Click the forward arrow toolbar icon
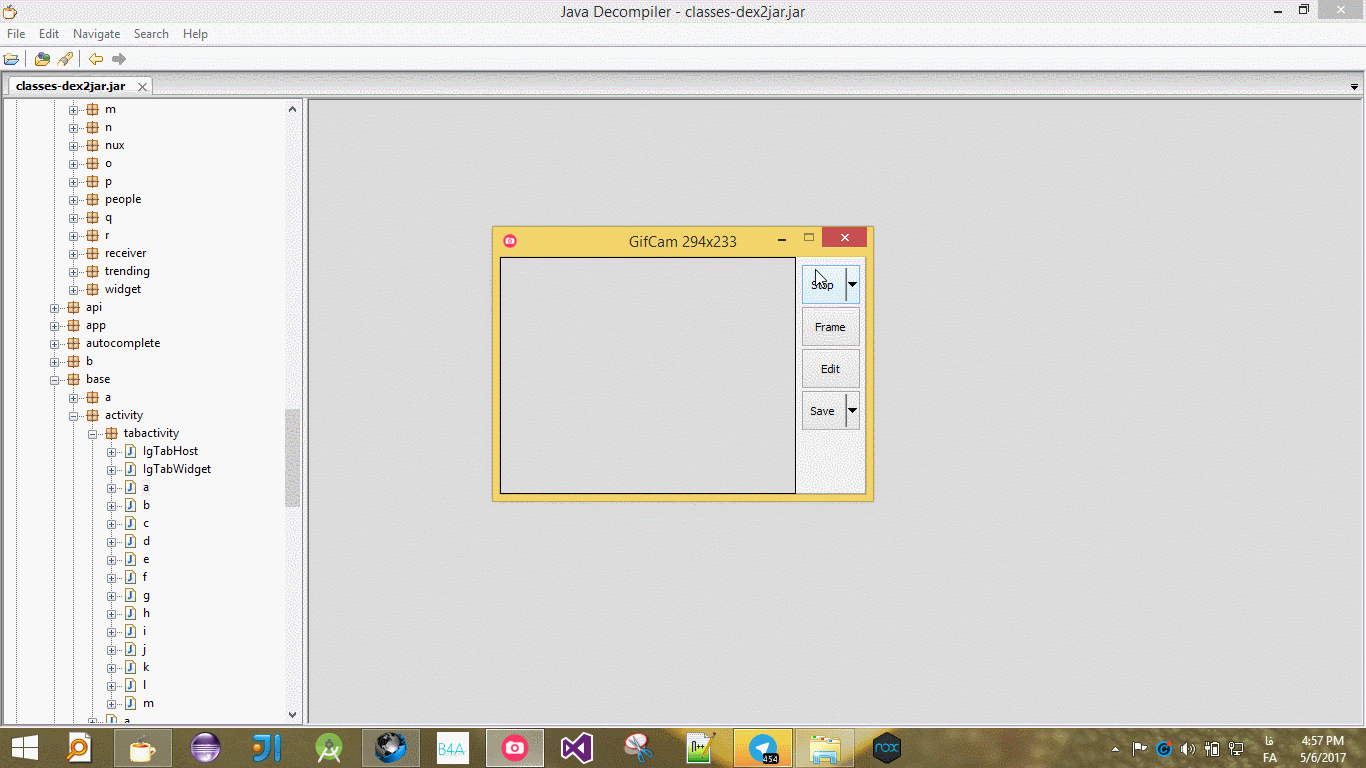The image size is (1366, 768). coord(119,59)
